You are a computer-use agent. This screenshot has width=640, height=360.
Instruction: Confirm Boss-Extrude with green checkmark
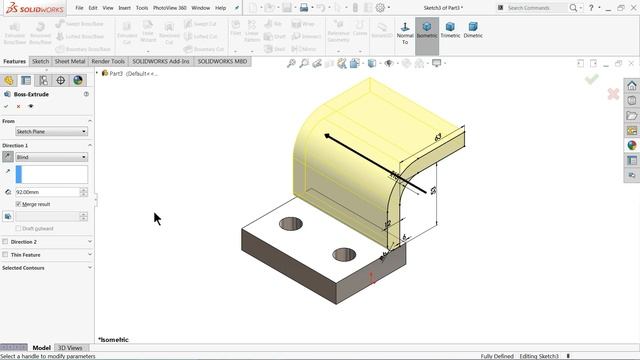(x=6, y=106)
